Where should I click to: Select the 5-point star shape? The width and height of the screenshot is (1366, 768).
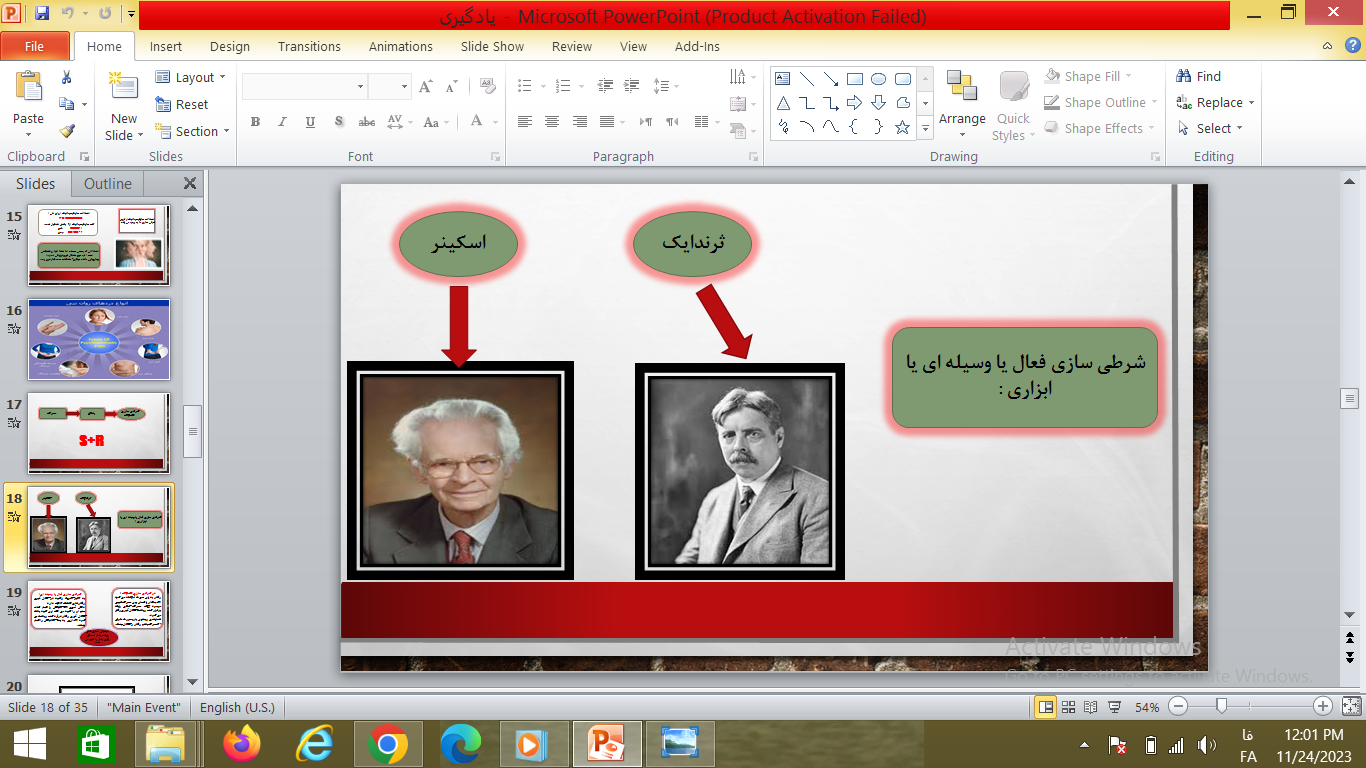point(902,127)
